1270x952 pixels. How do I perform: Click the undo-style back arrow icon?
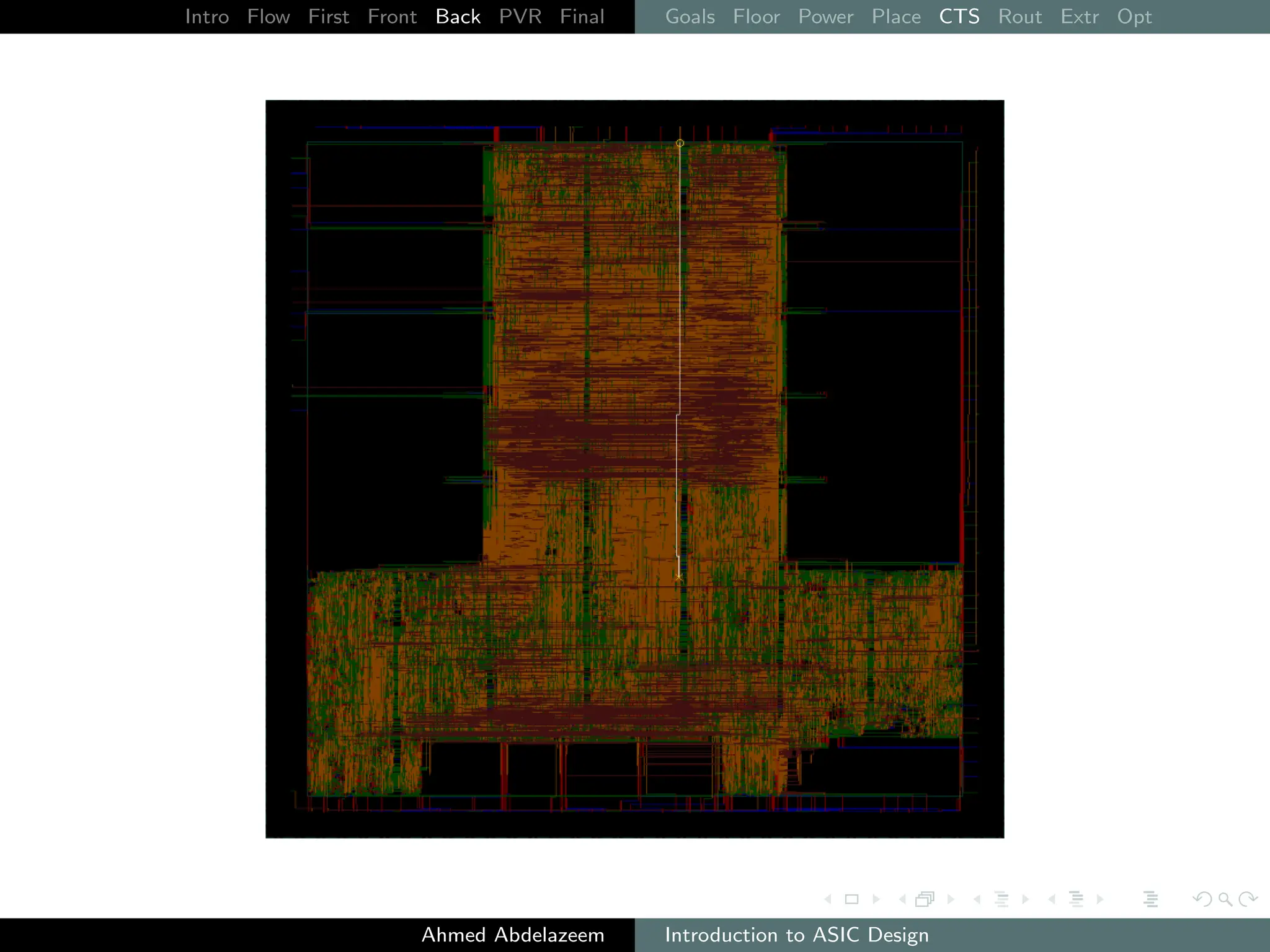pos(1202,899)
